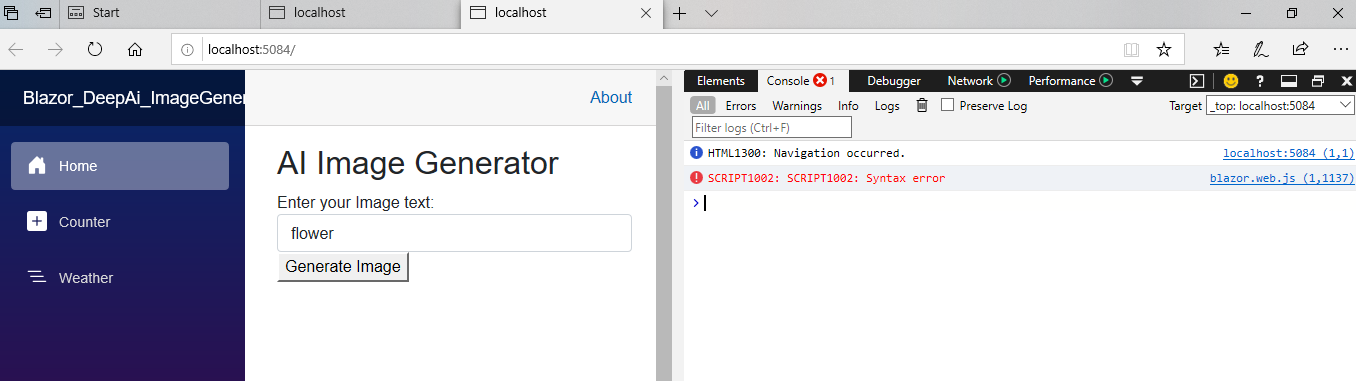Open the Favorites hub icon
Image resolution: width=1356 pixels, height=381 pixels.
[1221, 49]
